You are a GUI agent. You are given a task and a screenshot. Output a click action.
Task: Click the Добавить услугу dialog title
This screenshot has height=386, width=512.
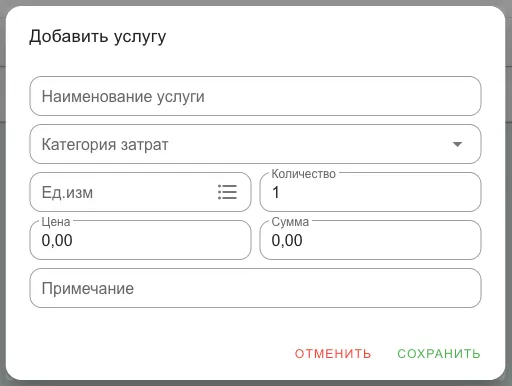[x=98, y=37]
